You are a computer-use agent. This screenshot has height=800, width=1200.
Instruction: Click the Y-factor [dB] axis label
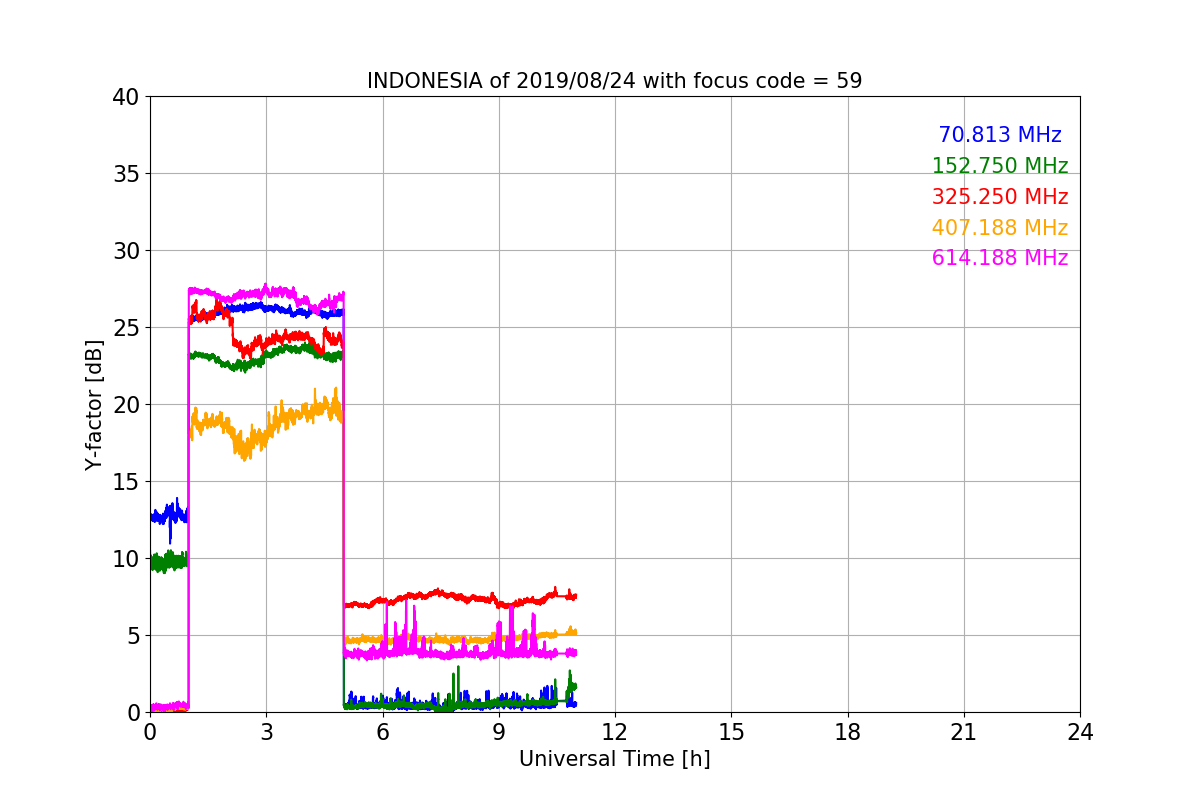tap(94, 404)
